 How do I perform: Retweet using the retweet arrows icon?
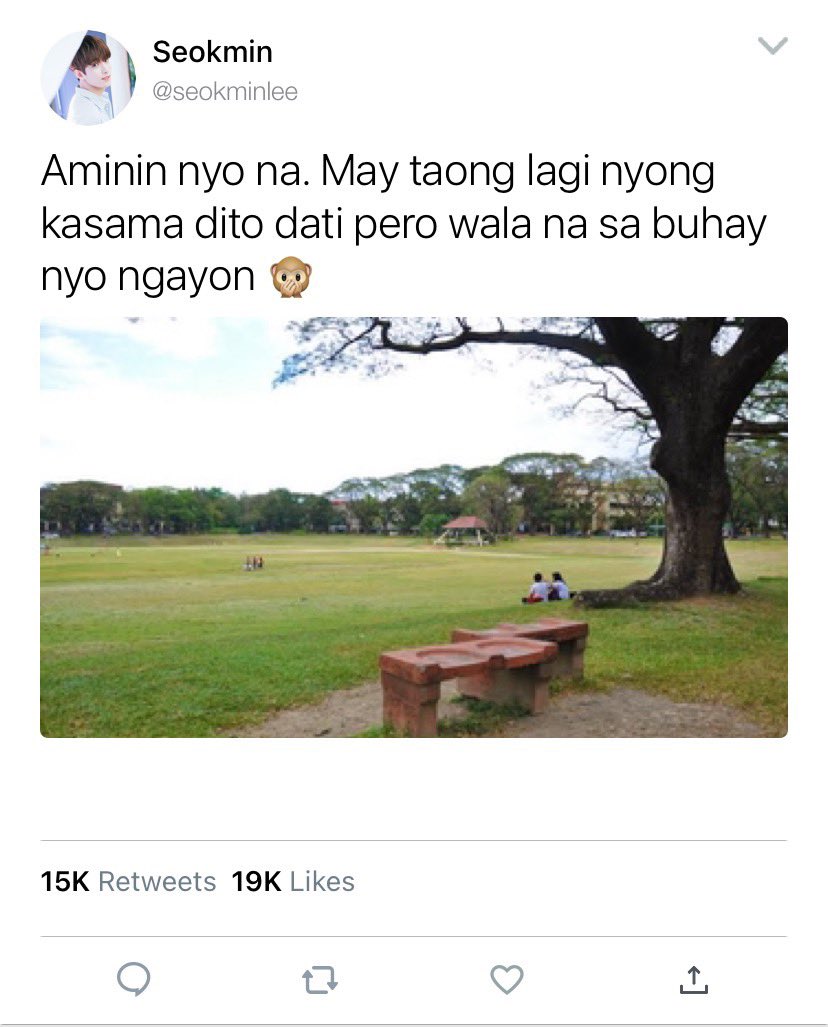[320, 980]
